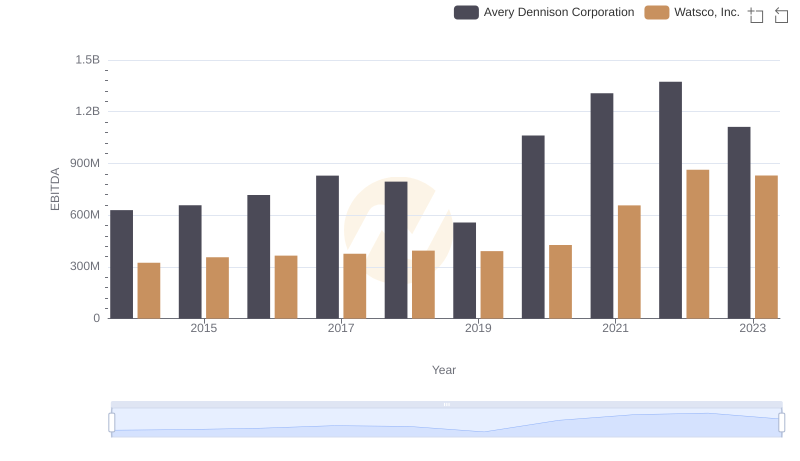Viewport: 800px width, 461px height.
Task: Click the zoom select box icon
Action: [x=756, y=15]
